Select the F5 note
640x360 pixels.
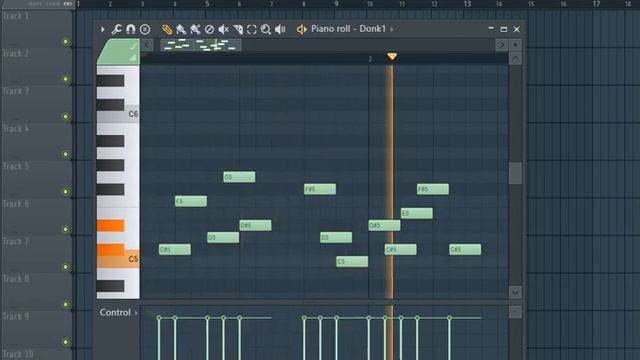(x=191, y=201)
